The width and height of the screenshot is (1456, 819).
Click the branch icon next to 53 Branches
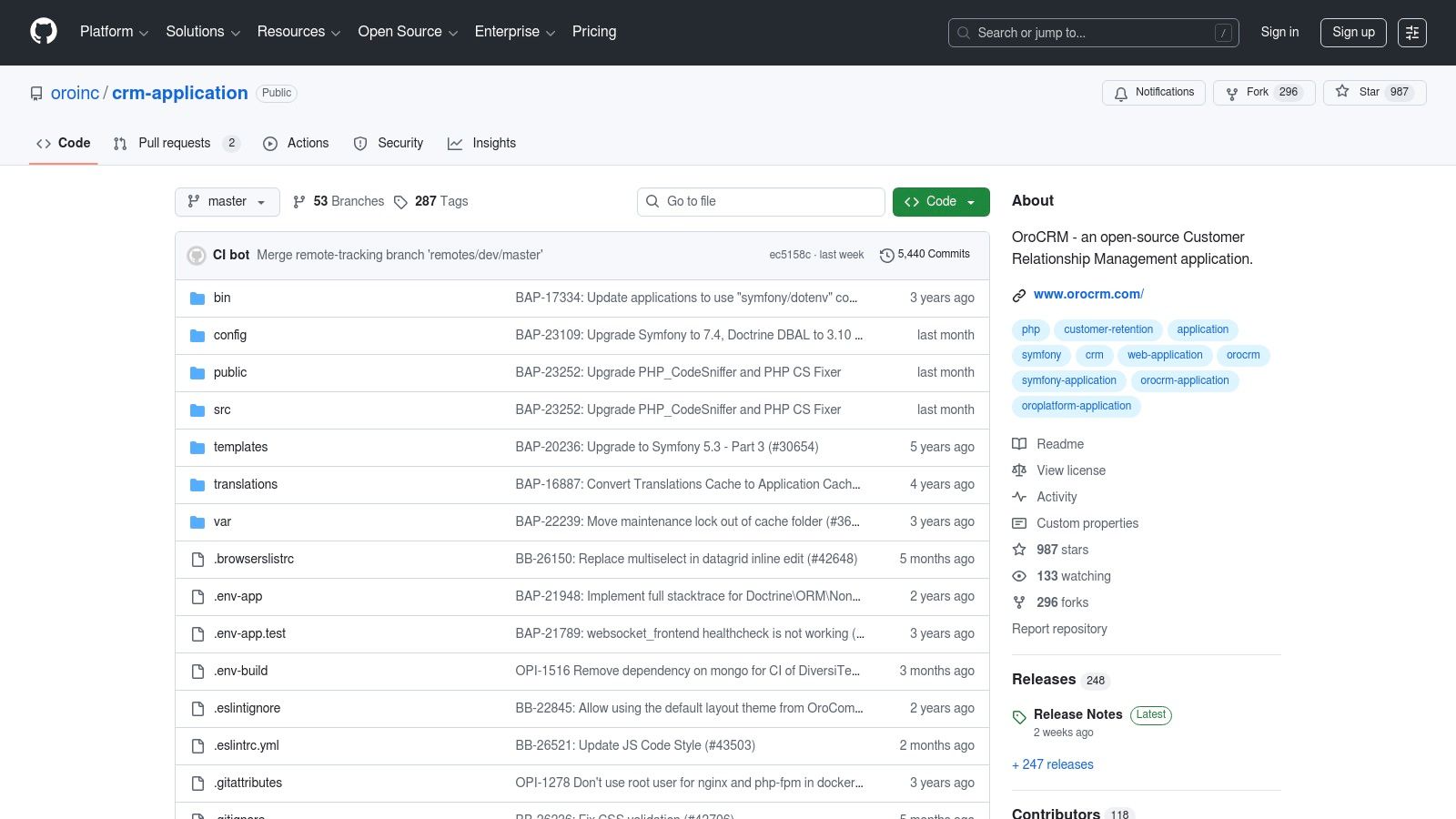299,201
